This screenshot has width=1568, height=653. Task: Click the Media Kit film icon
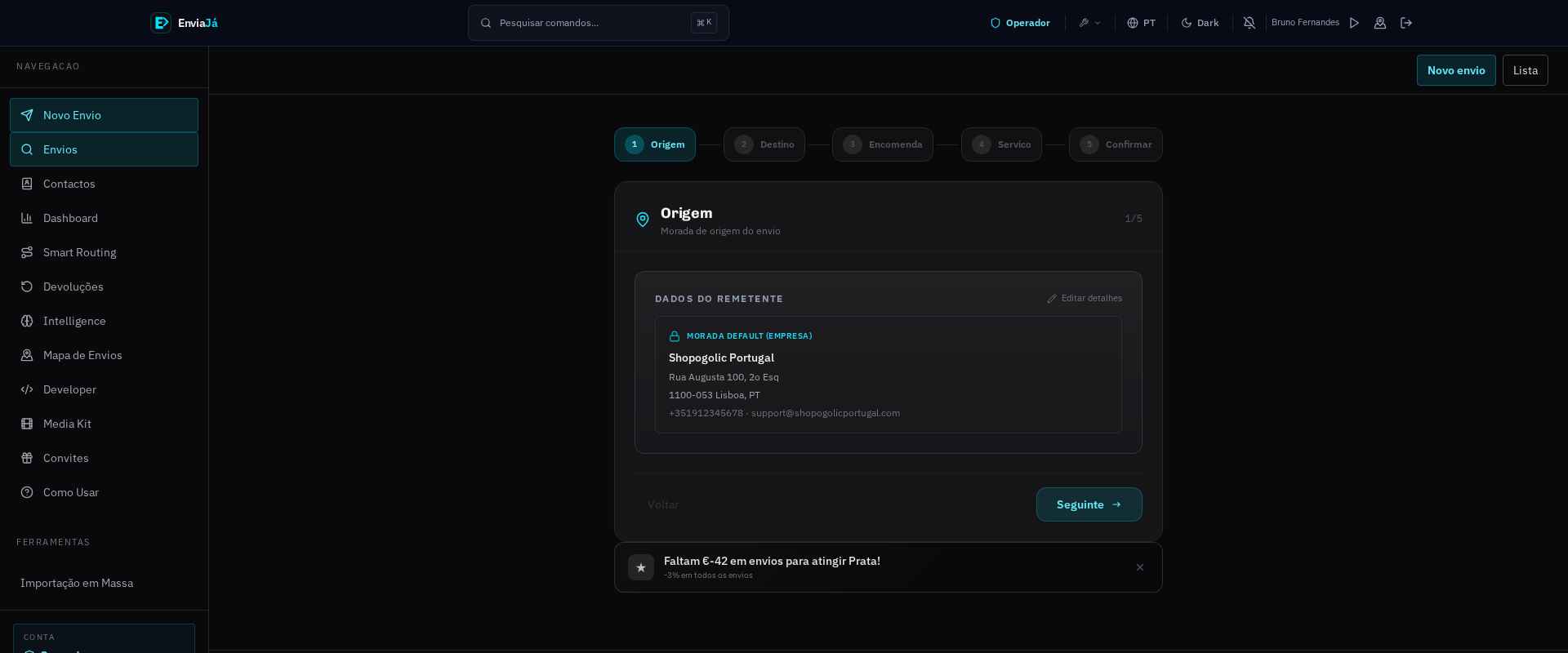[x=27, y=424]
